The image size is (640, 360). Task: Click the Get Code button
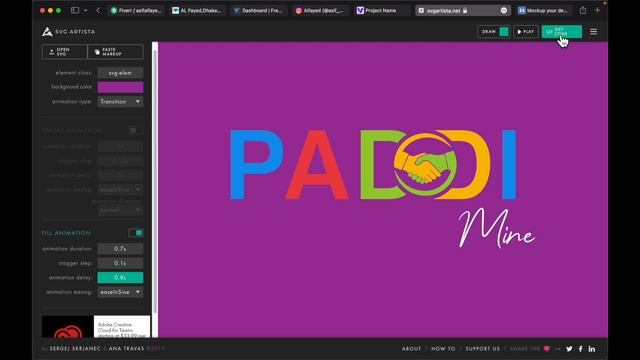tap(562, 31)
